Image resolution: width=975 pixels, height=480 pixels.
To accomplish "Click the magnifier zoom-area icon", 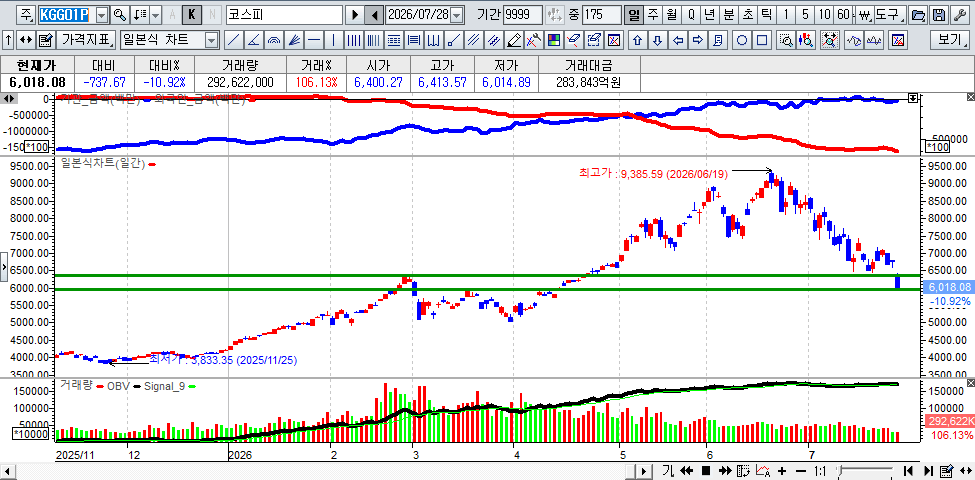I will click(x=786, y=41).
